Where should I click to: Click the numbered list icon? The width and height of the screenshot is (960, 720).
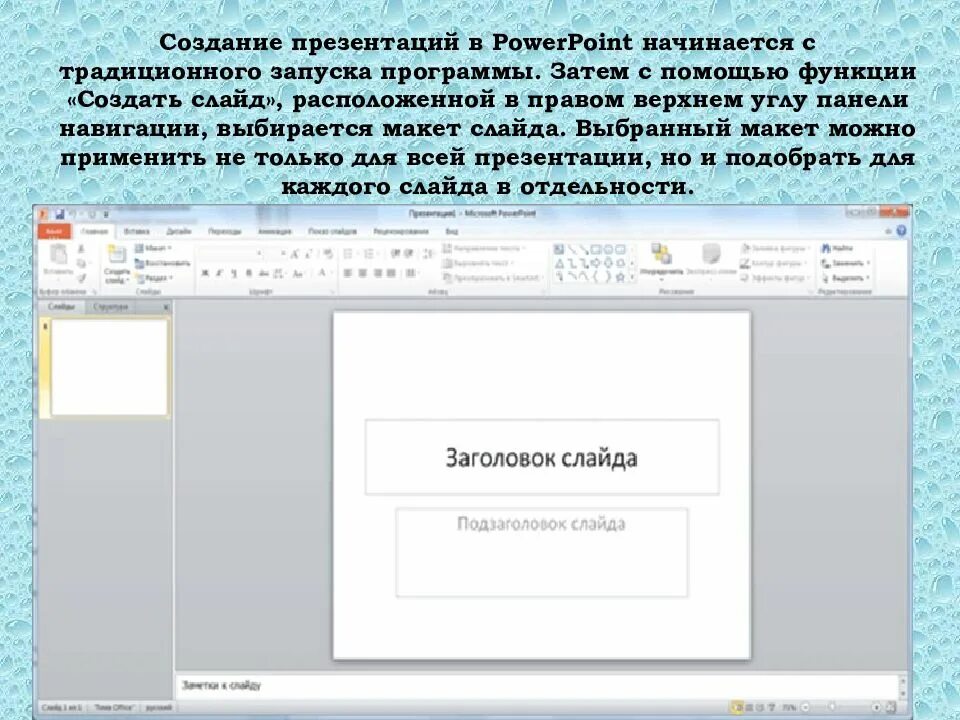(x=369, y=253)
